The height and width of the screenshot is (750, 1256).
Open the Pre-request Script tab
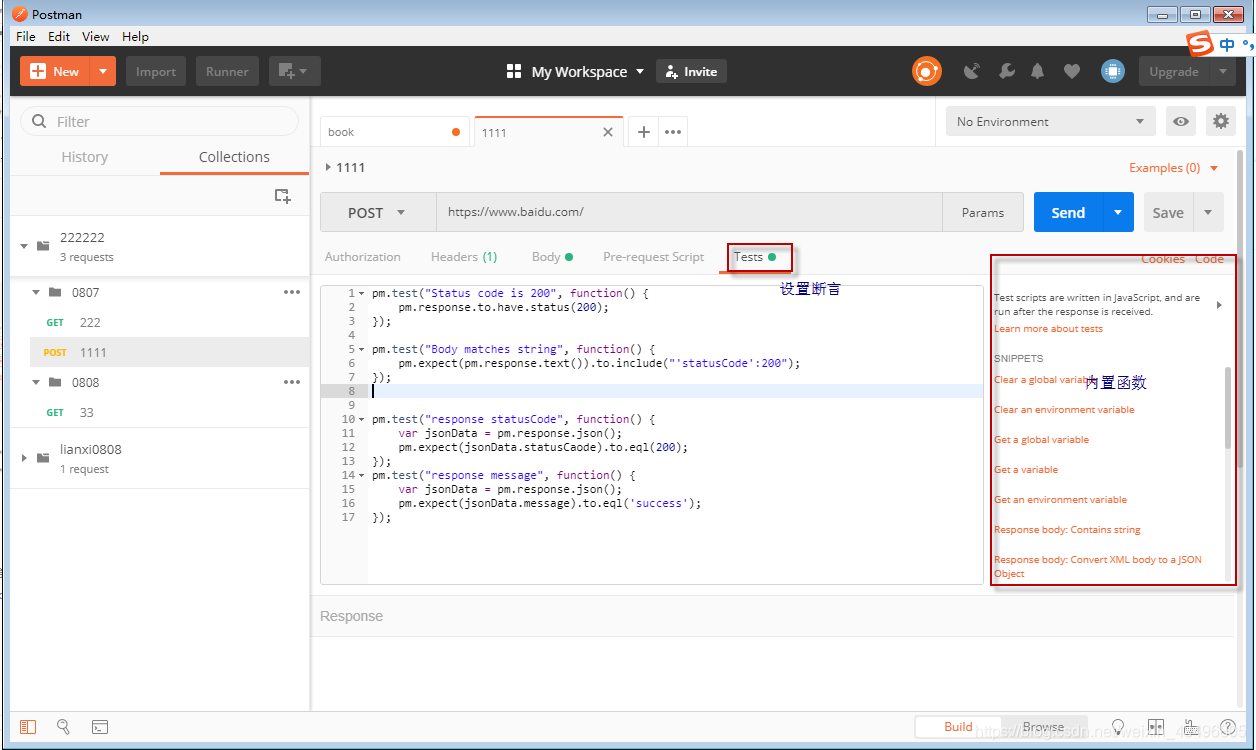[x=654, y=257]
